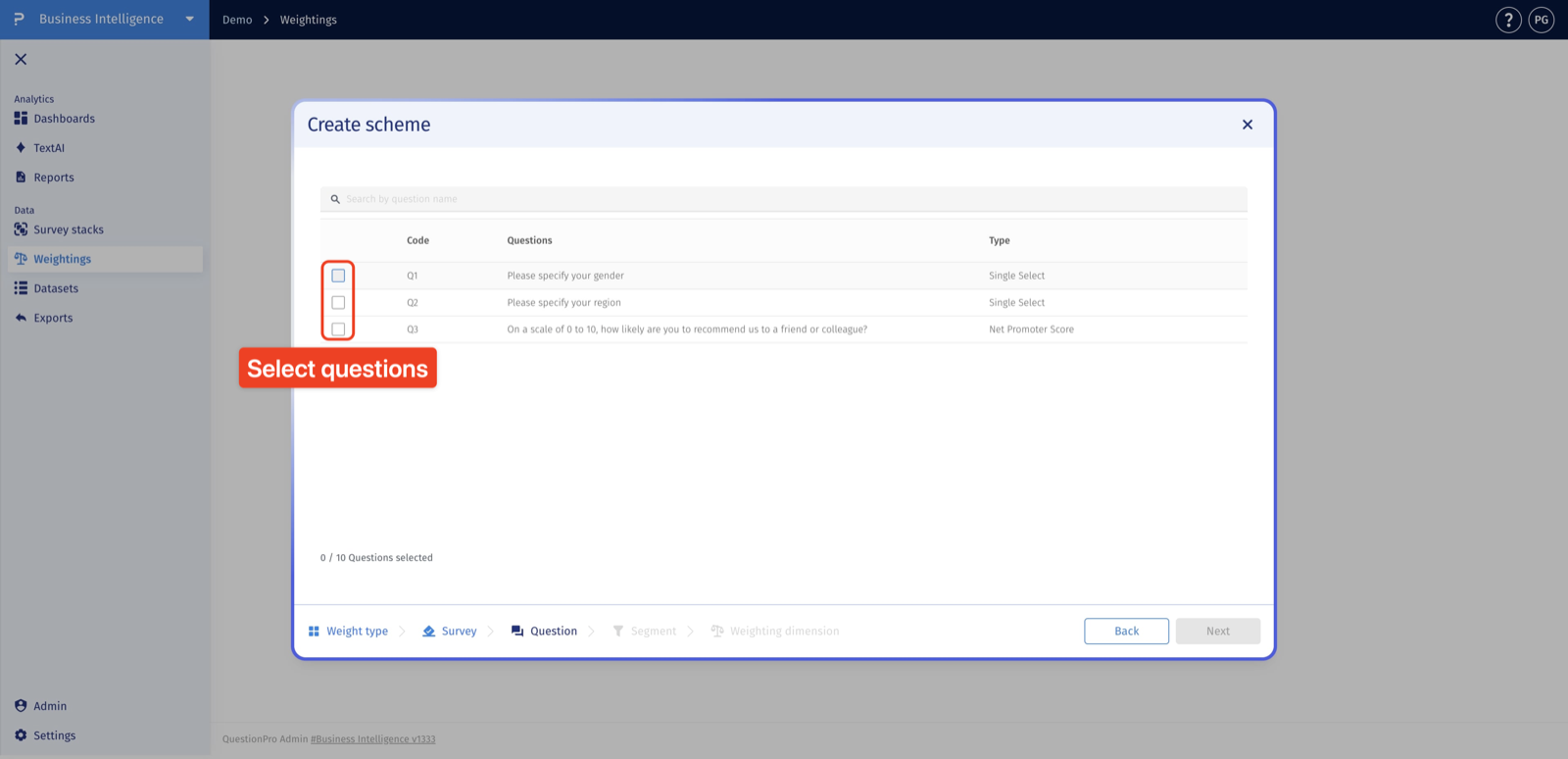Click the '0 / 10 Questions selected' text

tap(376, 558)
